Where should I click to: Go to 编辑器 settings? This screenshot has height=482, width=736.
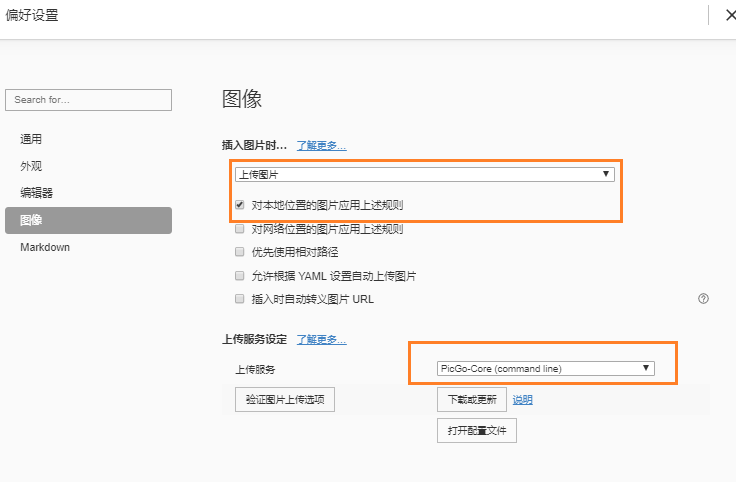click(36, 192)
